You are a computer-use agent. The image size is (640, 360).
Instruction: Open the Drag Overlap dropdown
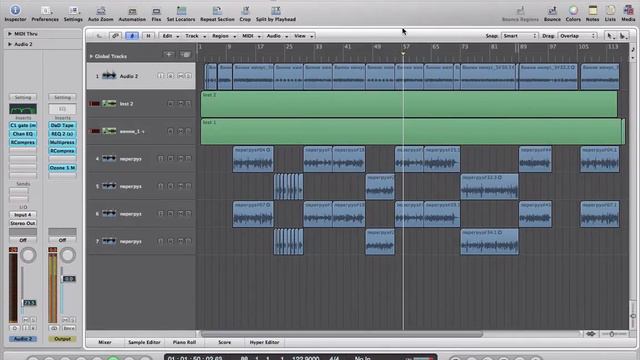[577, 36]
